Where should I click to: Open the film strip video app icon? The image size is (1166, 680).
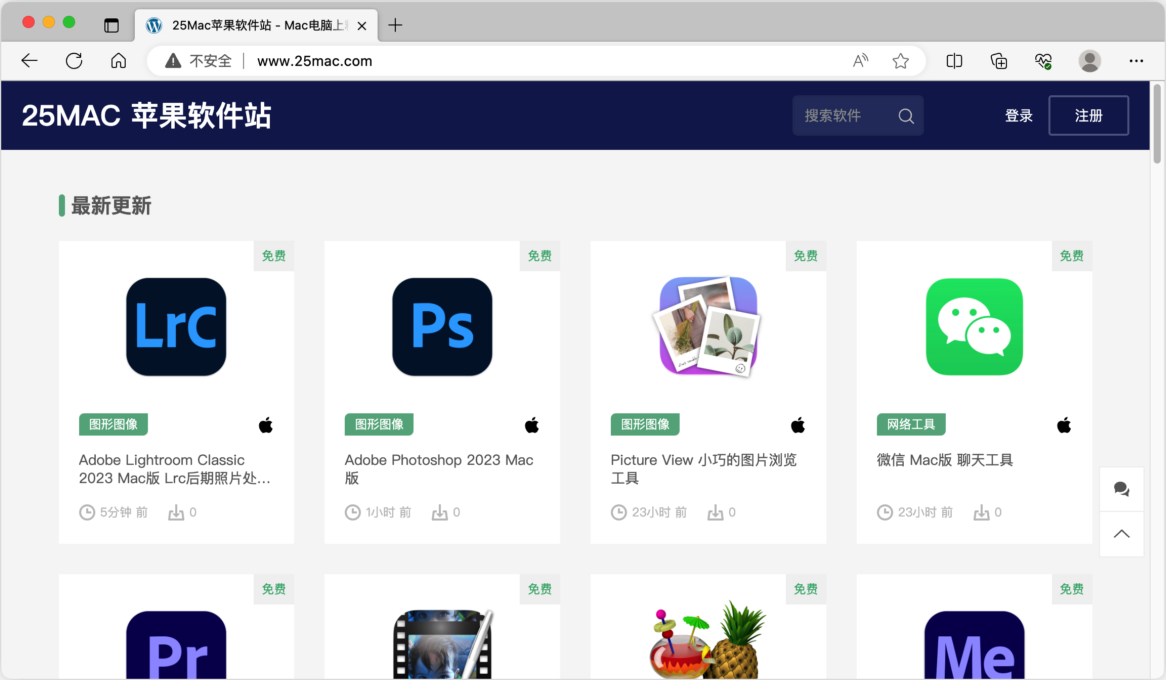pyautogui.click(x=443, y=644)
